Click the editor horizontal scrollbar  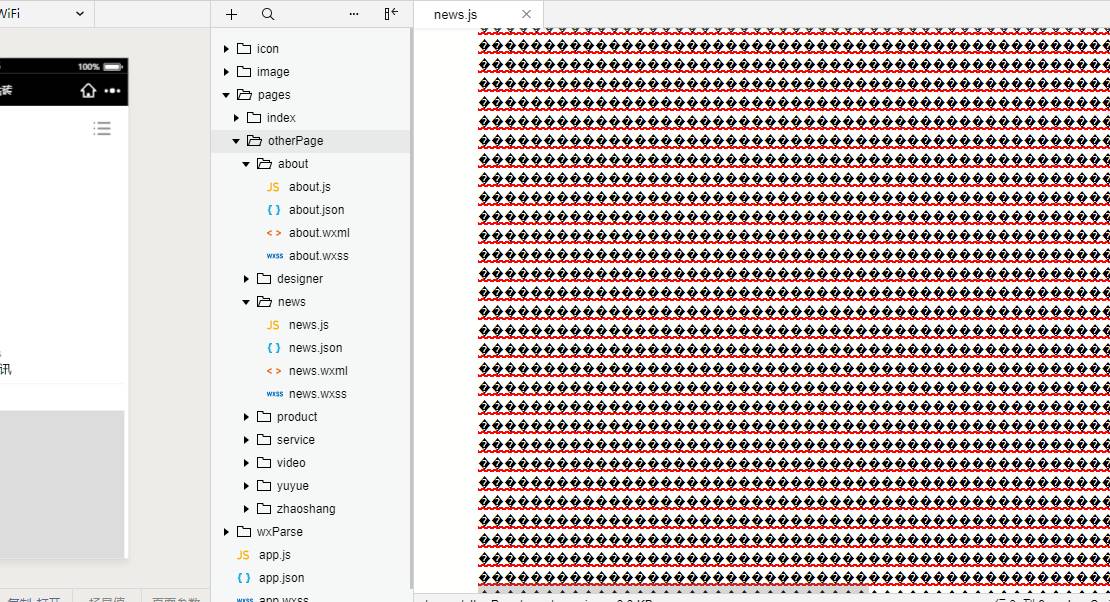point(673,590)
